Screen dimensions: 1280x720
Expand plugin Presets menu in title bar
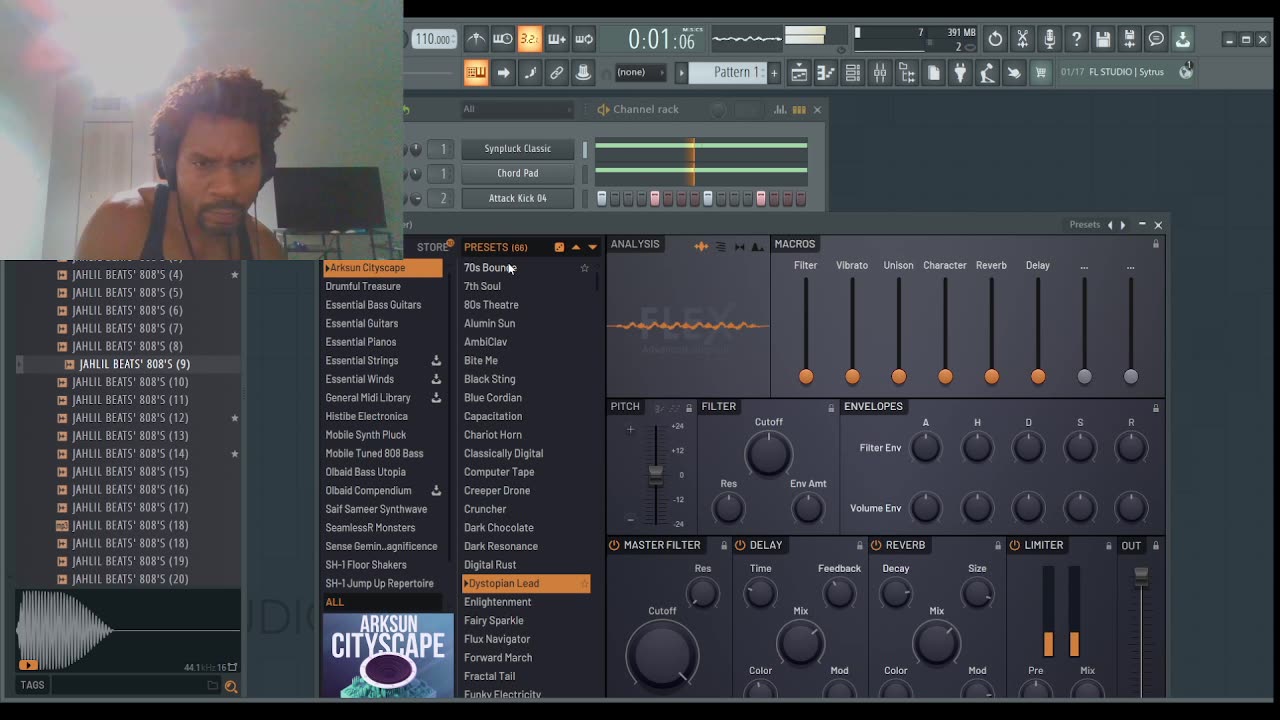pos(1084,225)
